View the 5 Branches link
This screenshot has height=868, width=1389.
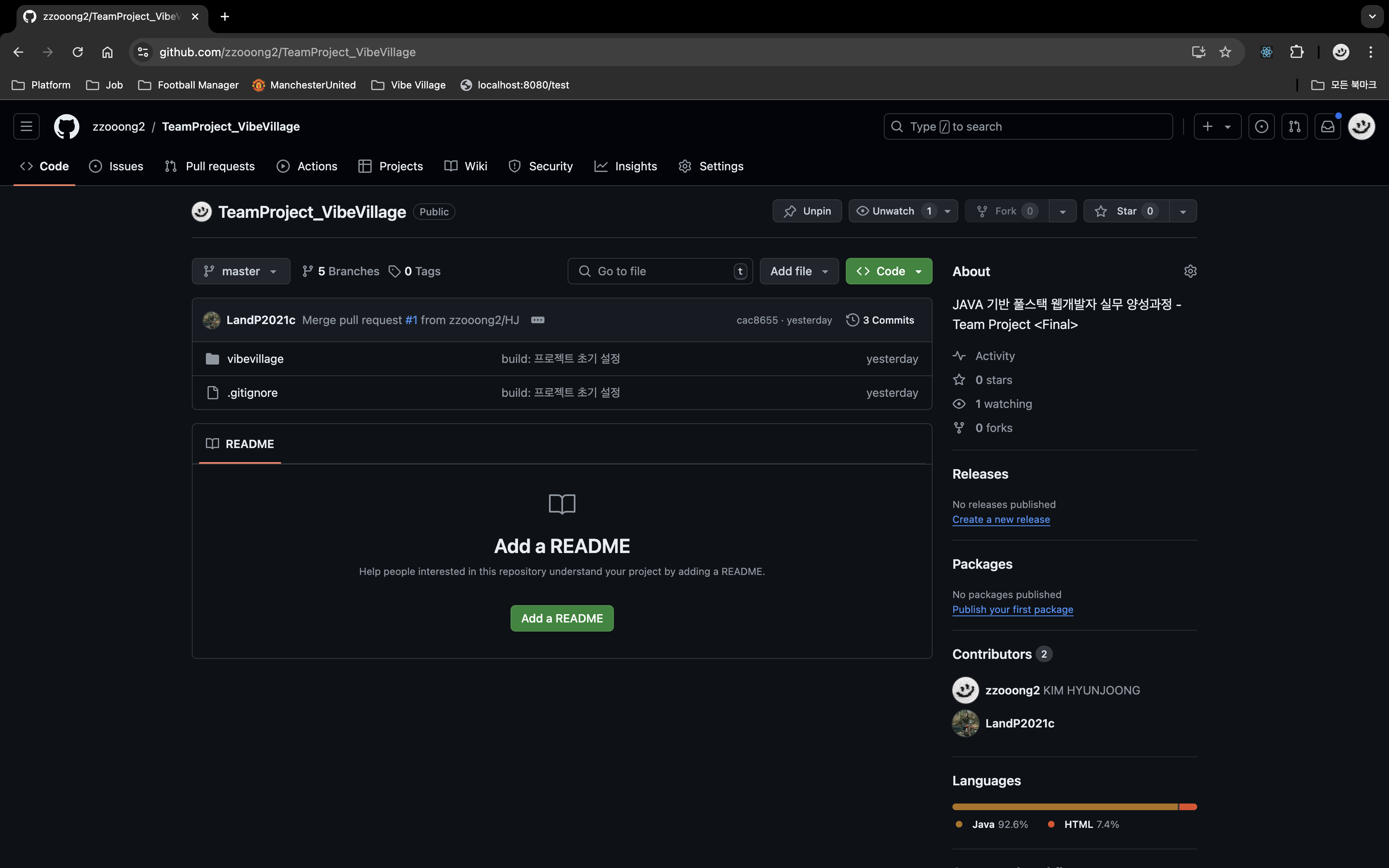341,271
